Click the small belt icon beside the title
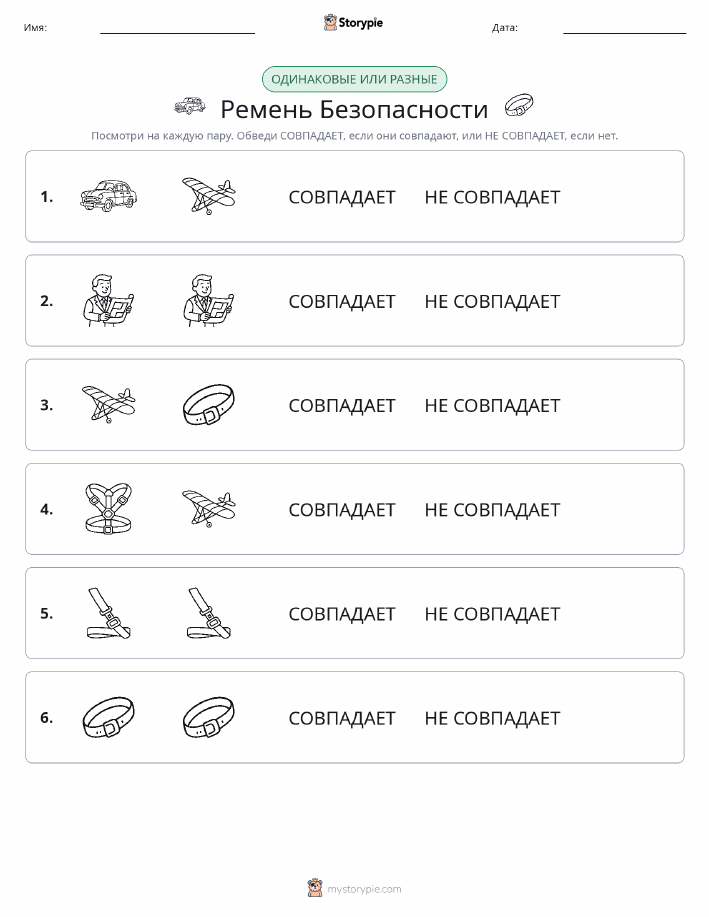The image size is (709, 917). (x=519, y=105)
